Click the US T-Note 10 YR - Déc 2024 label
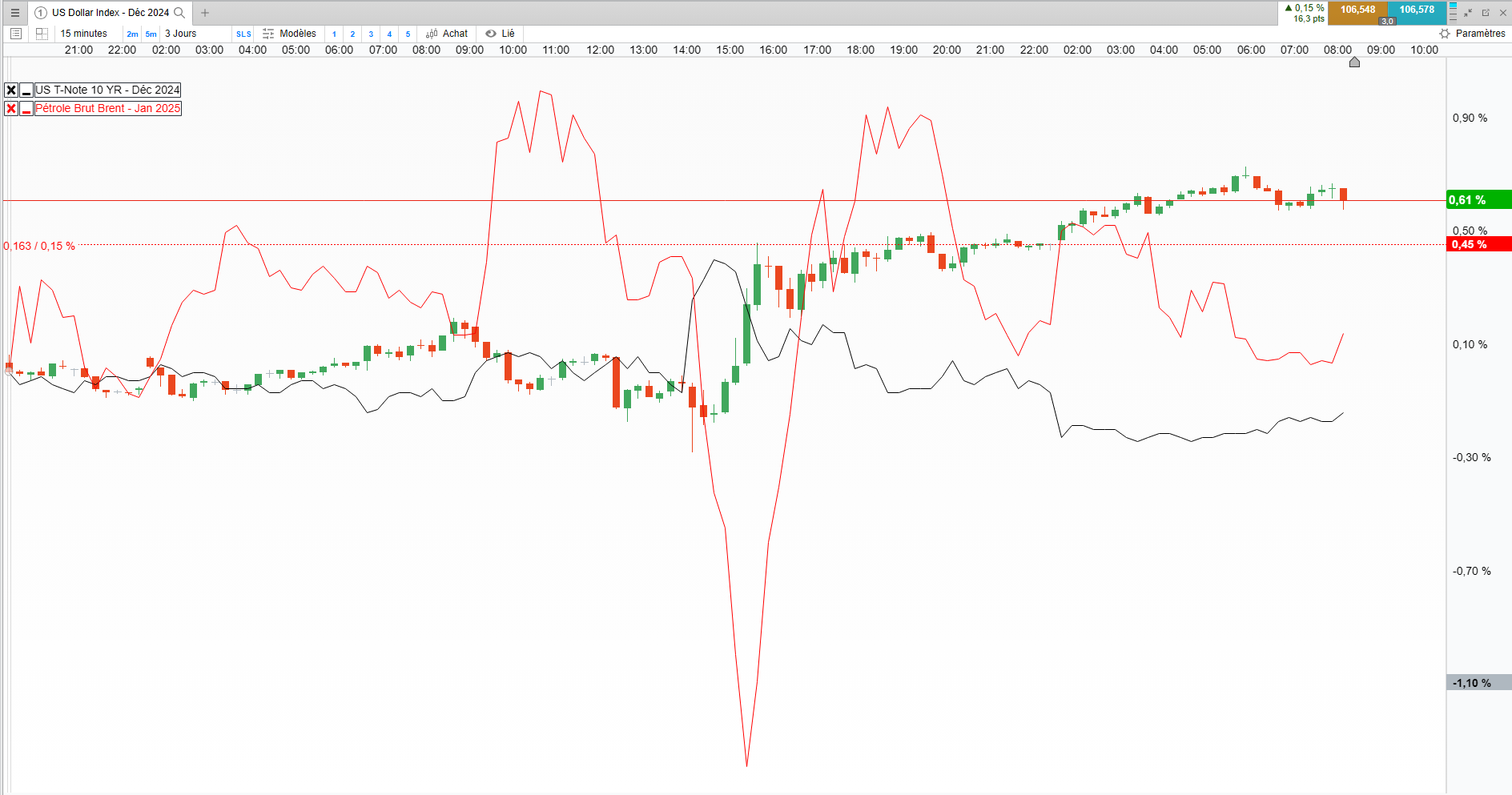Image resolution: width=1512 pixels, height=795 pixels. click(x=108, y=90)
